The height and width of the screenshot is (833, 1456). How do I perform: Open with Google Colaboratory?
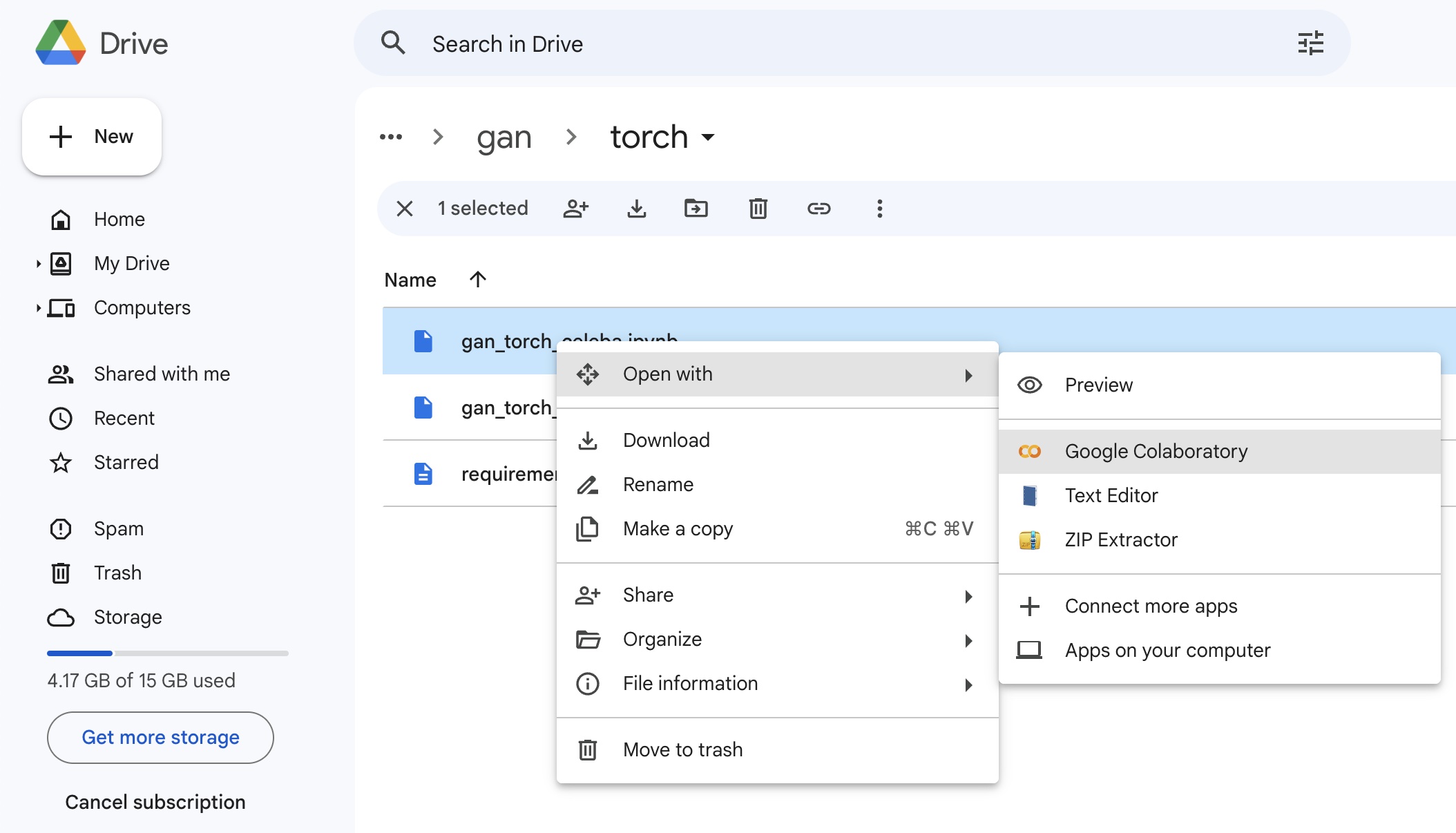click(1156, 451)
